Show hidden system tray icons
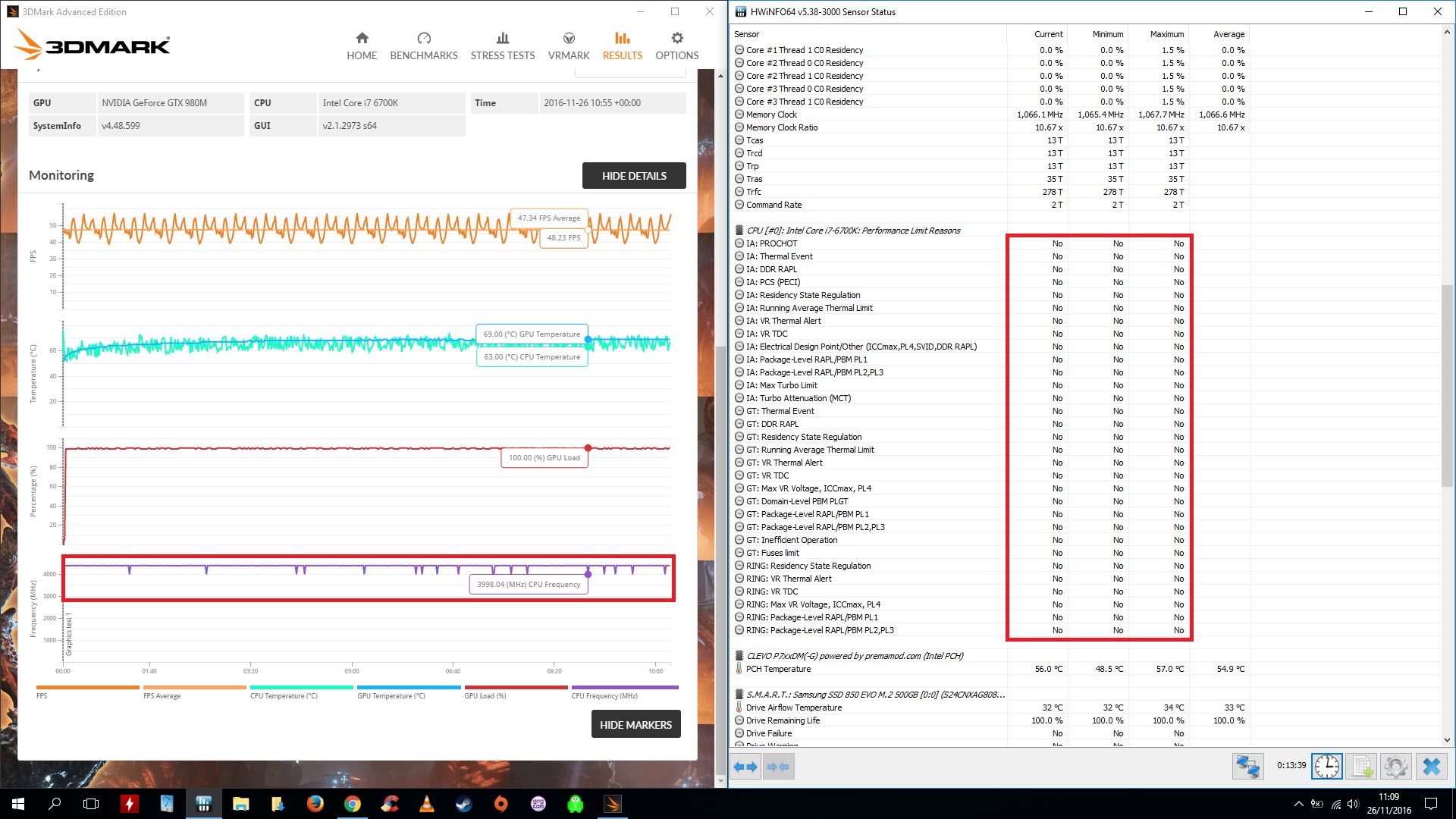Screen dimensions: 1456x819 [x=1298, y=804]
